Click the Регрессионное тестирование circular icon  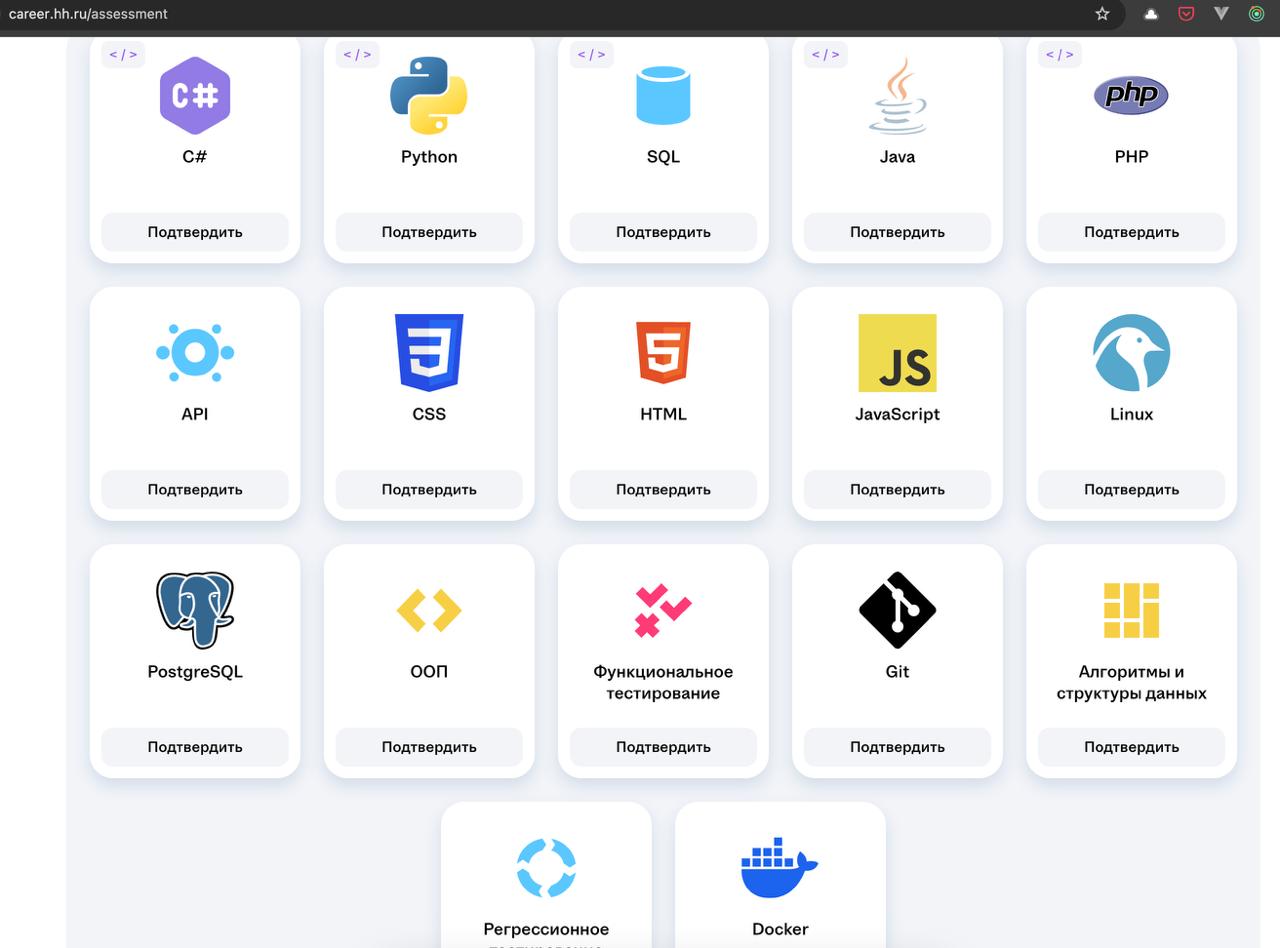click(546, 867)
